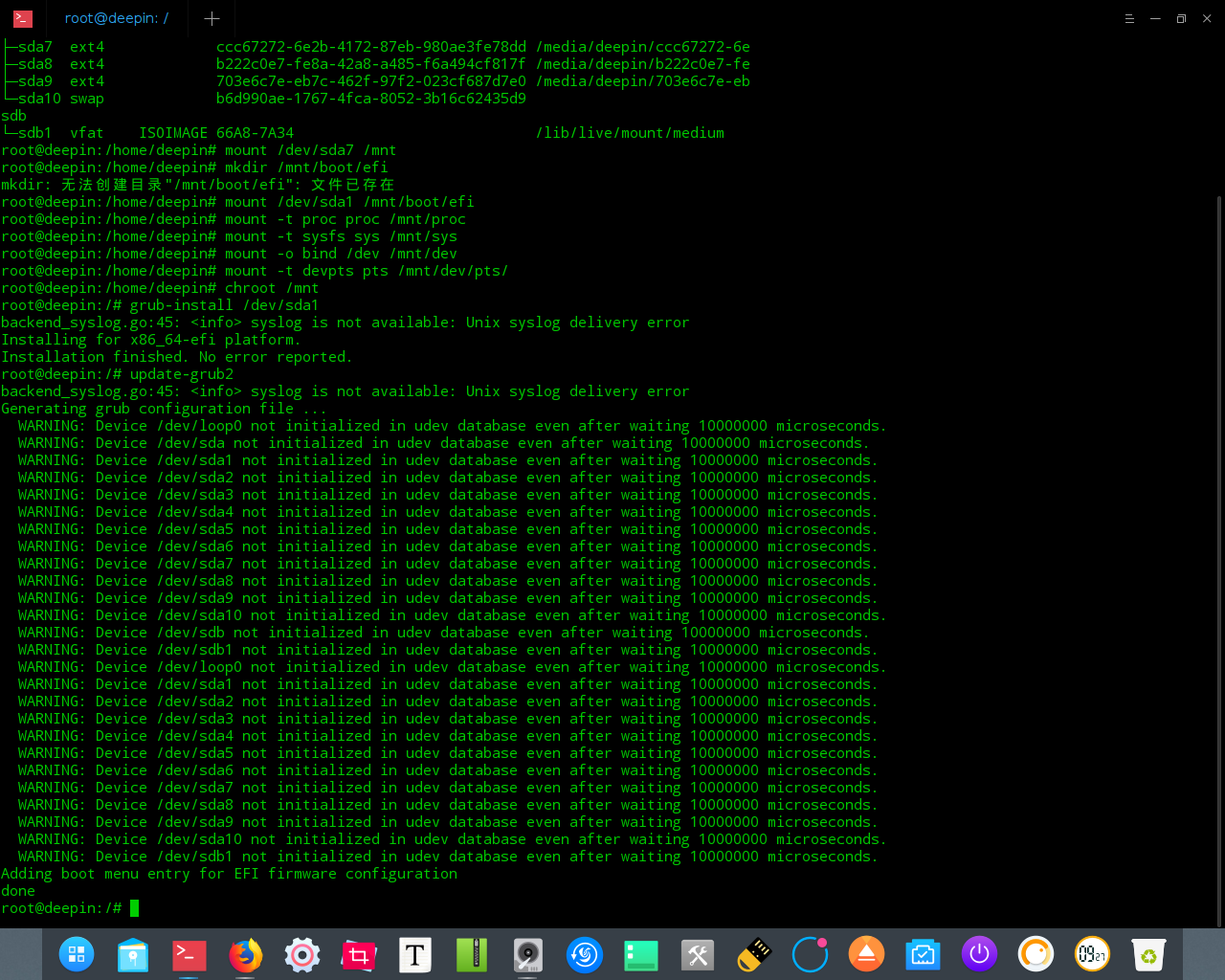
Task: Open the green panel app in dock
Action: [x=640, y=954]
